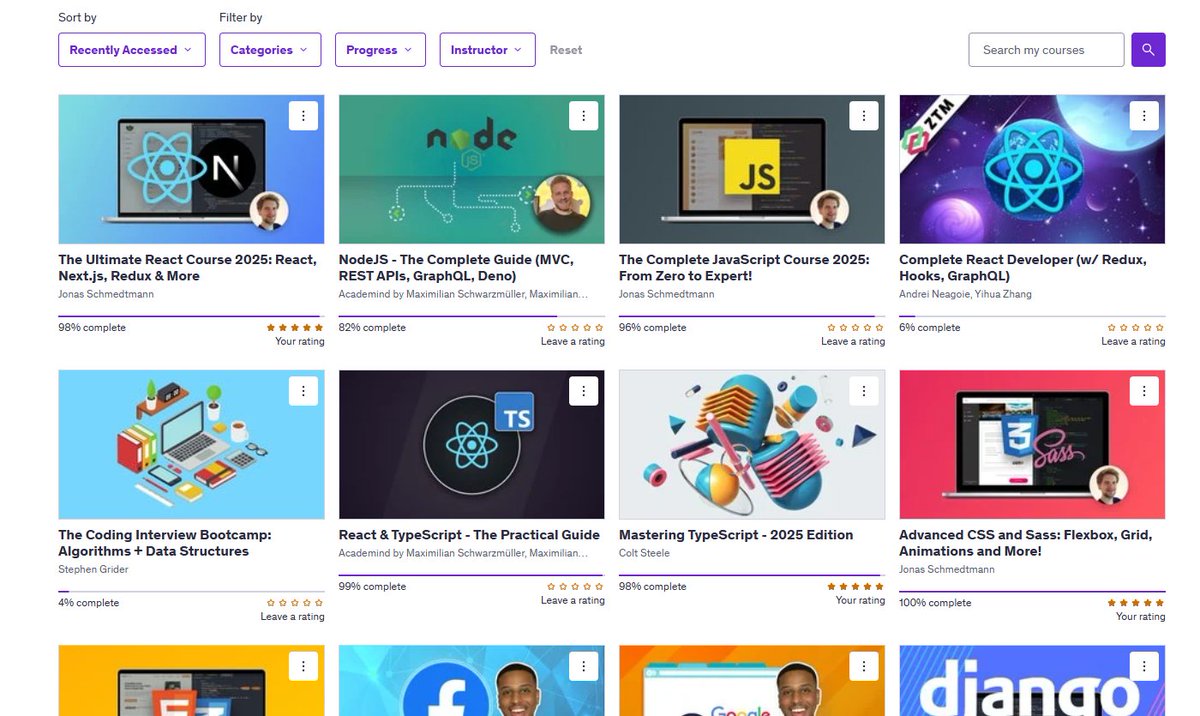Click the purple search magnifier button
Viewport: 1200px width, 716px height.
(1148, 50)
